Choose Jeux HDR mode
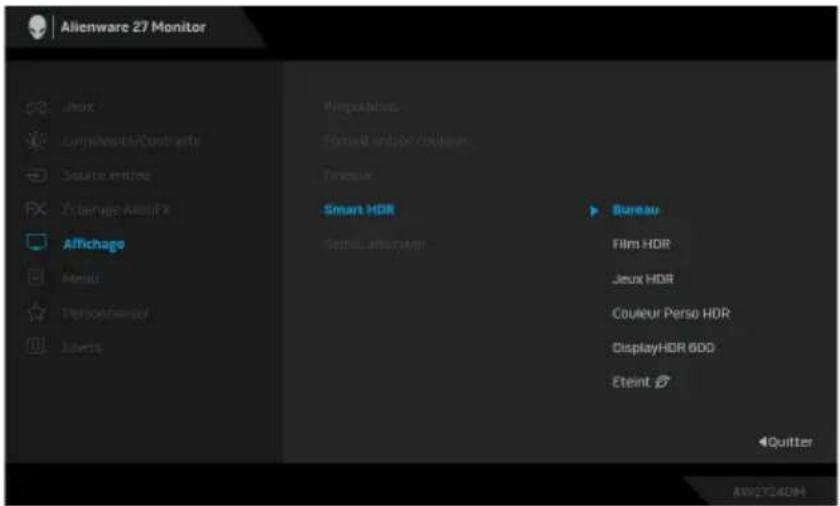This screenshot has height=506, width=840. (x=643, y=279)
